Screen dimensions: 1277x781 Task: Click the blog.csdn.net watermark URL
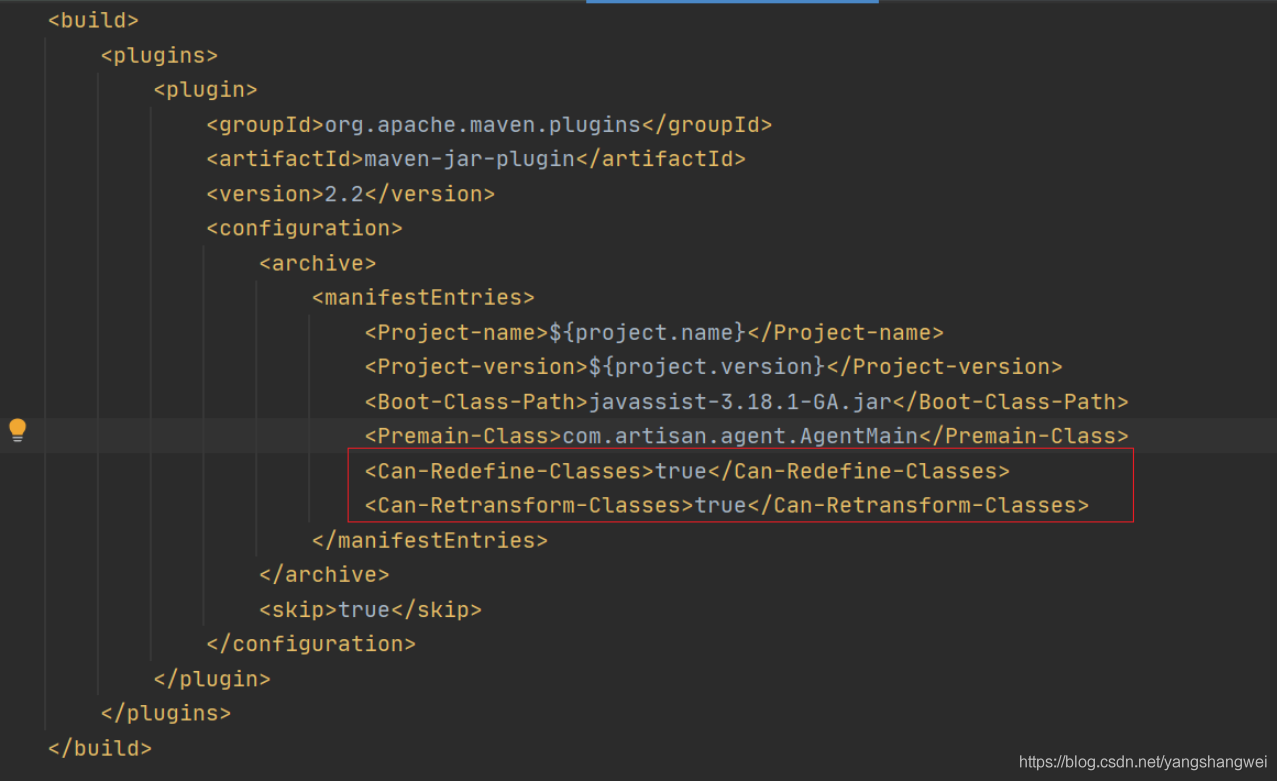[1143, 763]
